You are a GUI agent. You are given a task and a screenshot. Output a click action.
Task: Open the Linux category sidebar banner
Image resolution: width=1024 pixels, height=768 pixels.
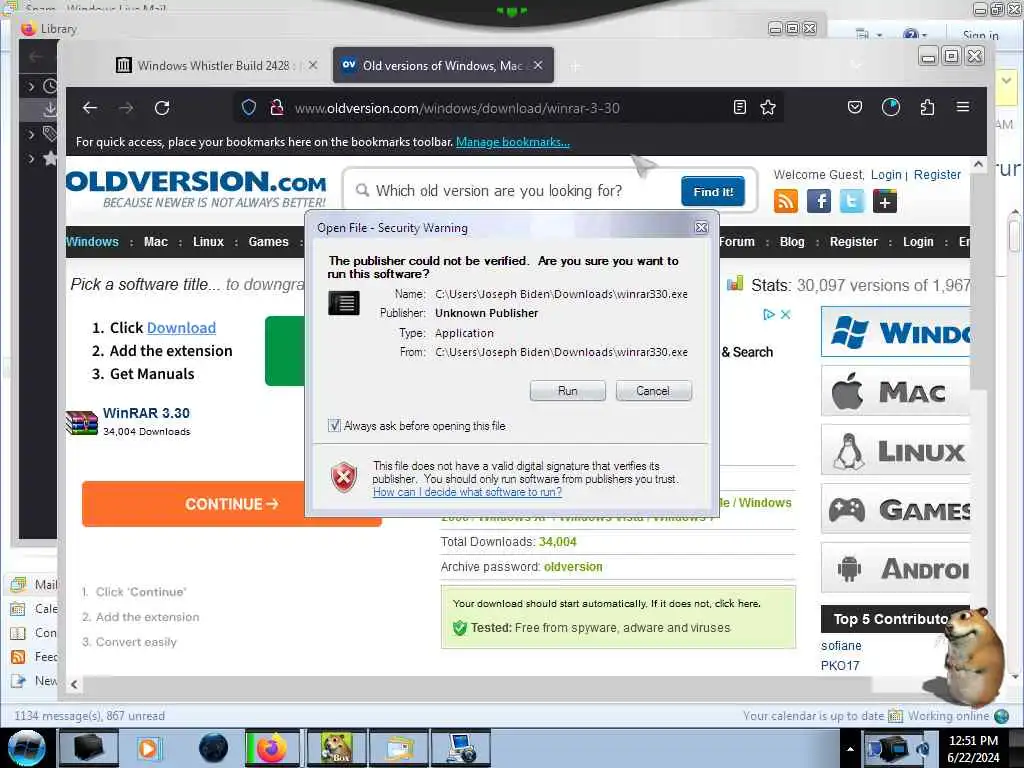(895, 450)
